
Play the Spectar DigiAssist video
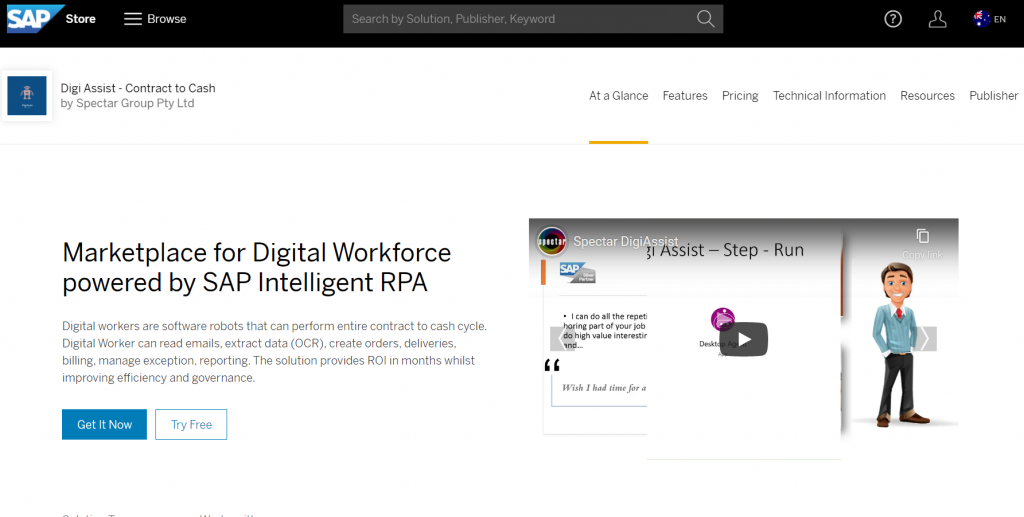tap(744, 339)
